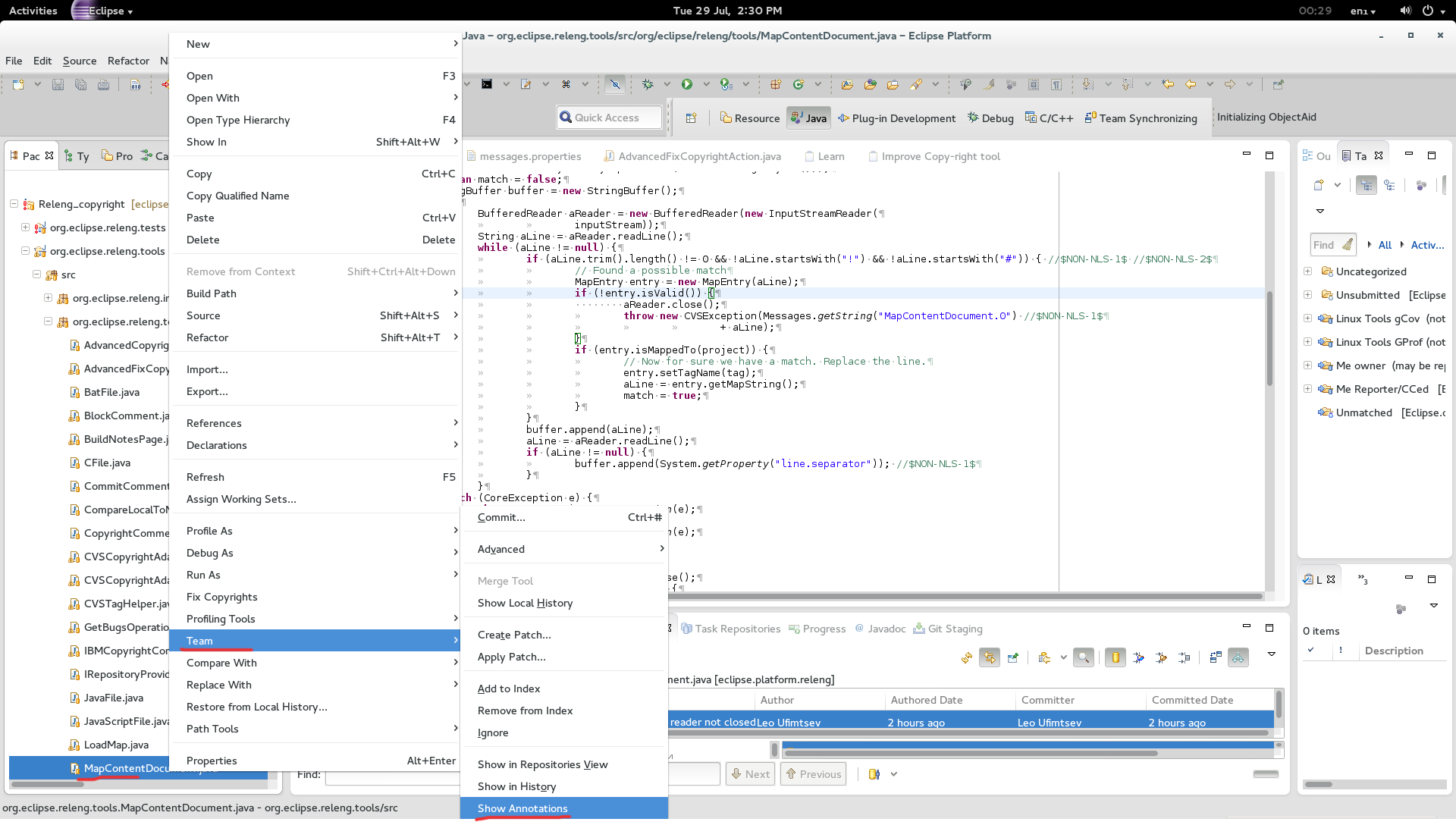Open the Debug button dropdown arrow

coord(667,84)
